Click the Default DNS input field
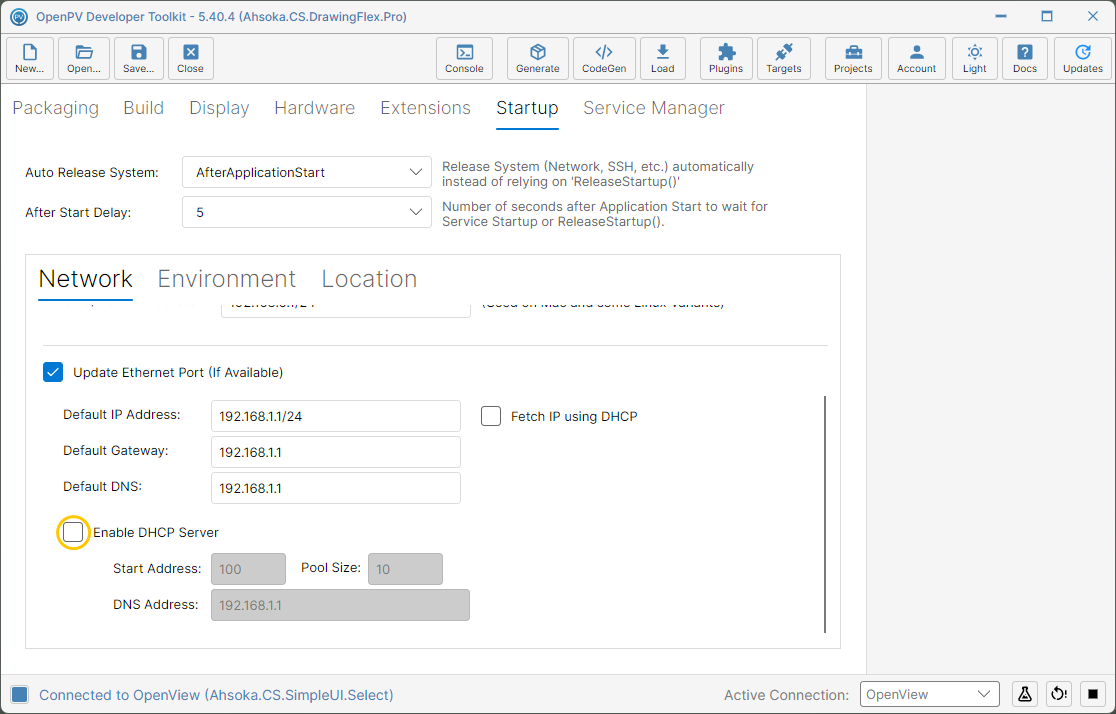 336,488
